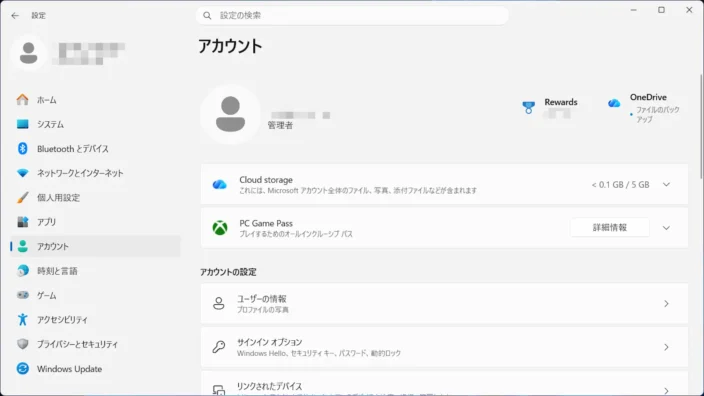Click the Windows Update sync icon

coord(22,369)
